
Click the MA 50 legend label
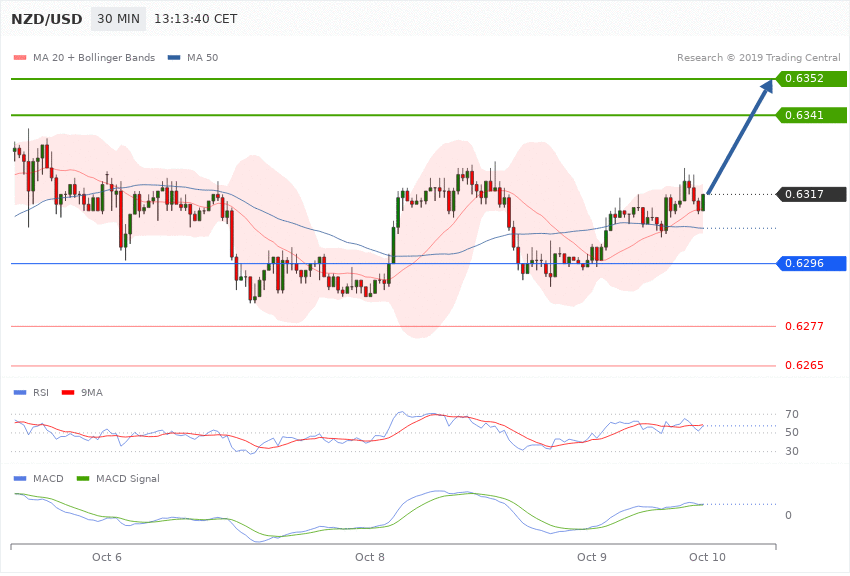[x=202, y=57]
